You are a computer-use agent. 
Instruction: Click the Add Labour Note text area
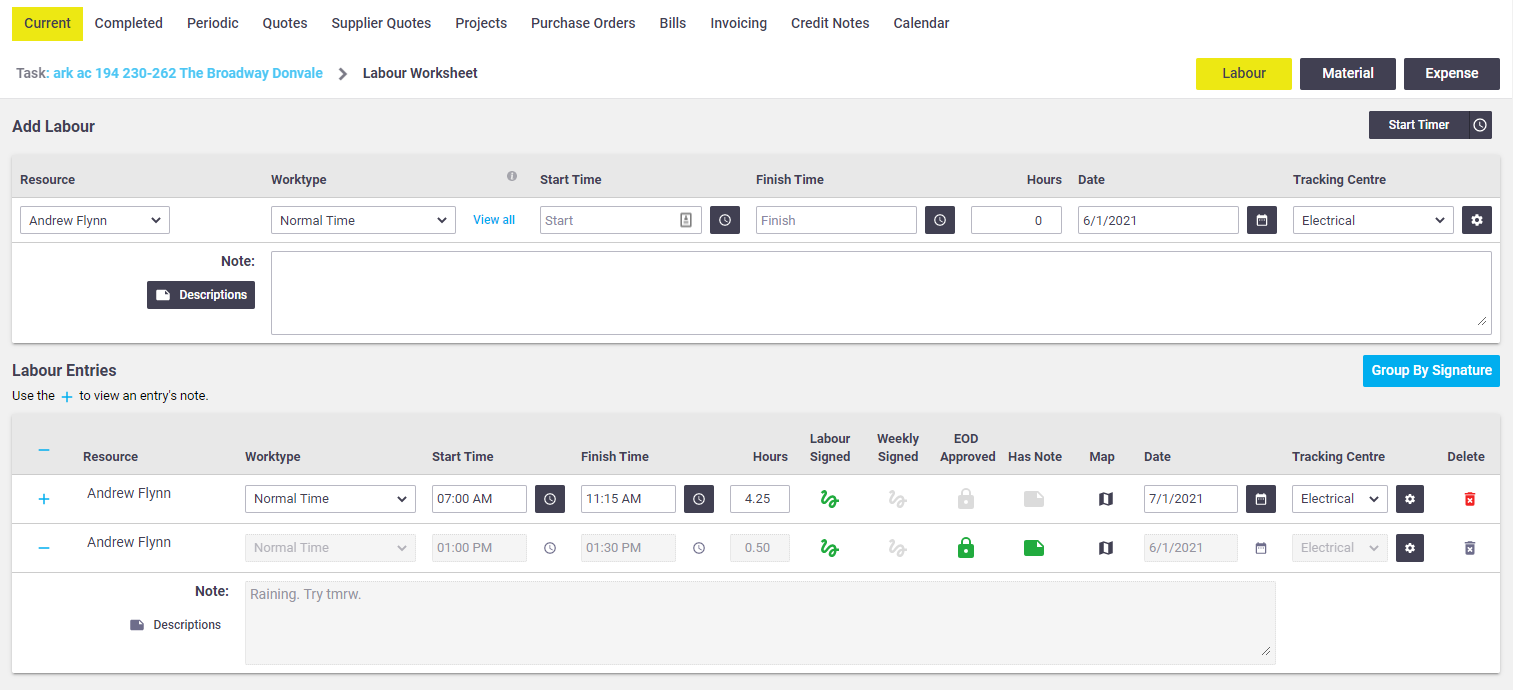point(881,293)
